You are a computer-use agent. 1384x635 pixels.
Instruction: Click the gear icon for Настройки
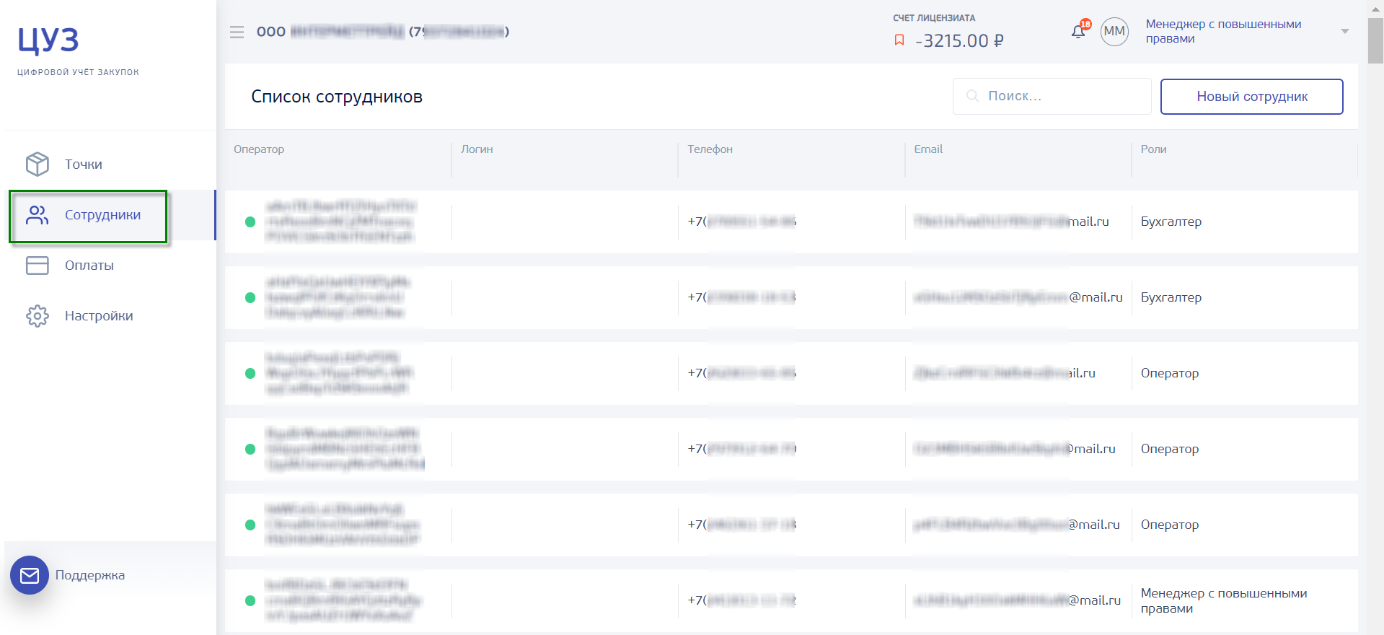pos(37,316)
